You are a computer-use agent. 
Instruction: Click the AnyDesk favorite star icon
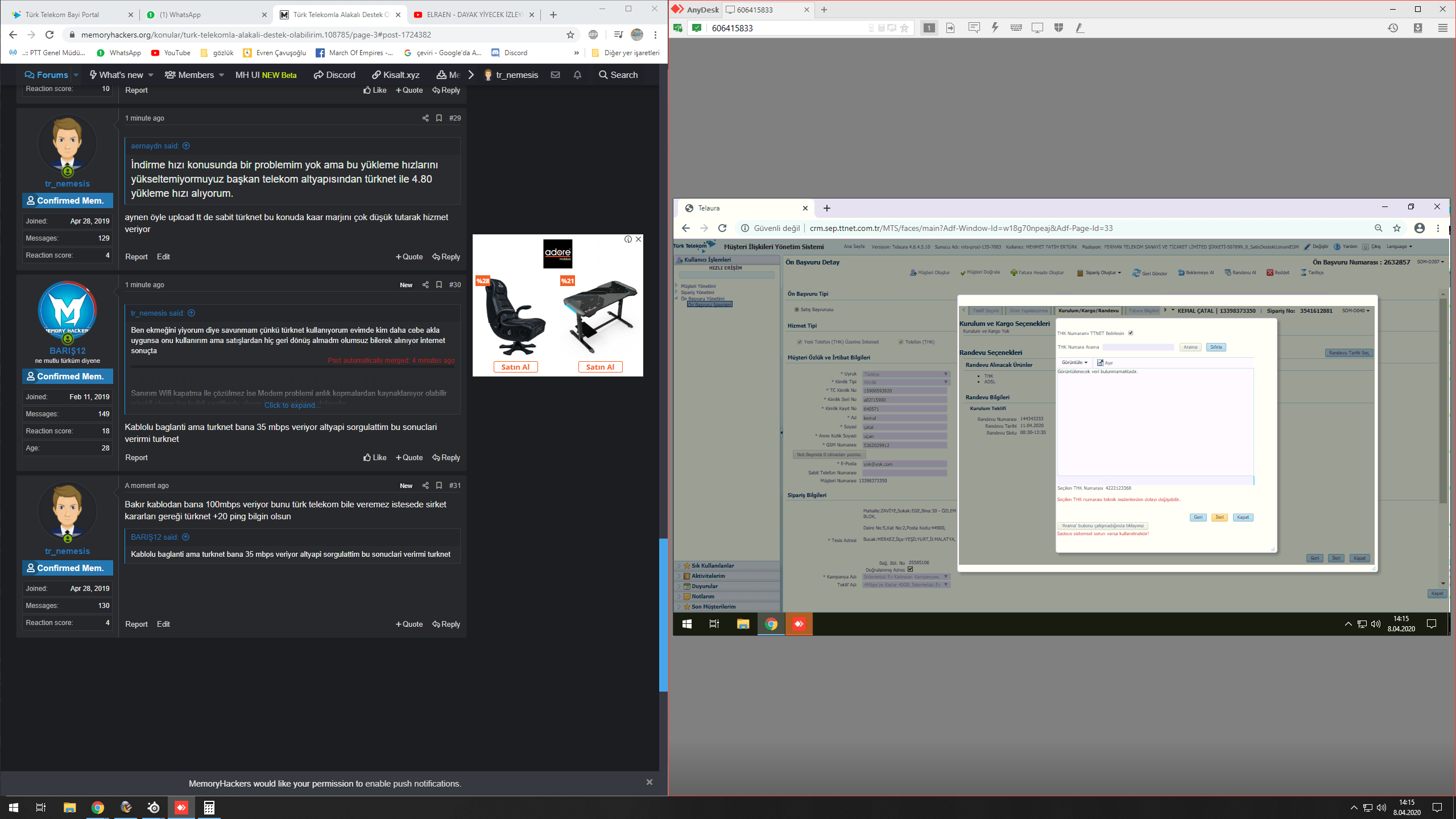(904, 28)
